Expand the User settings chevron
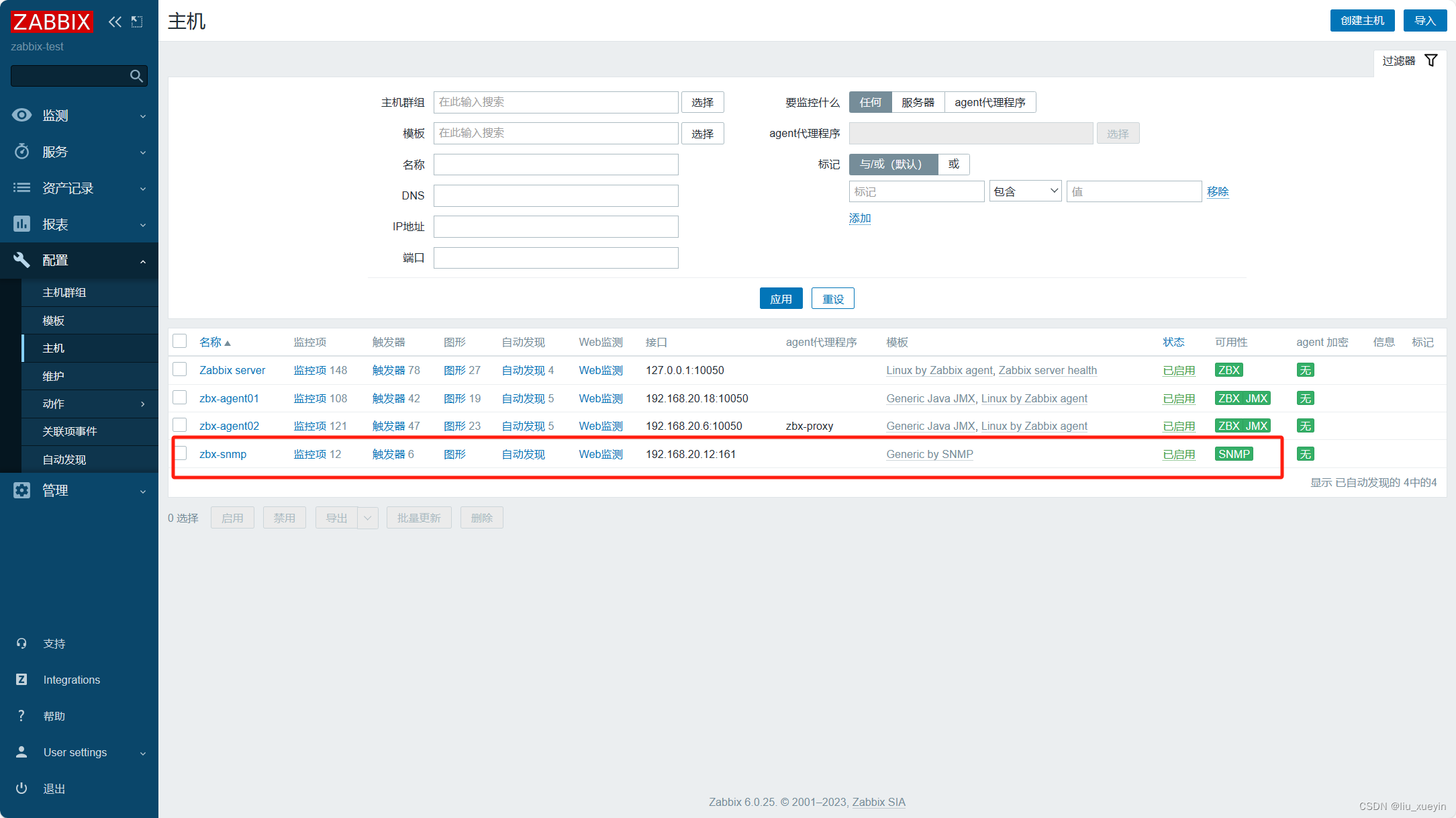This screenshot has width=1456, height=818. (x=143, y=753)
